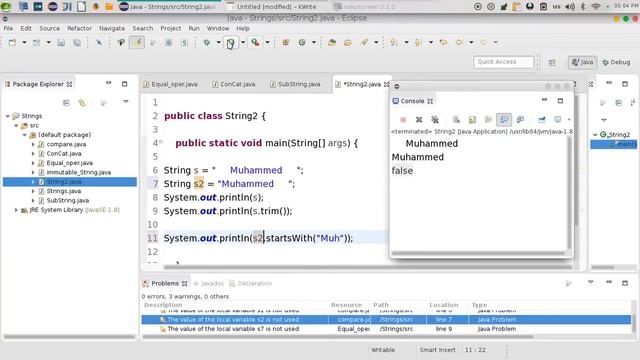Viewport: 640px width, 360px height.
Task: Click the Quick Access search field
Action: click(x=503, y=62)
